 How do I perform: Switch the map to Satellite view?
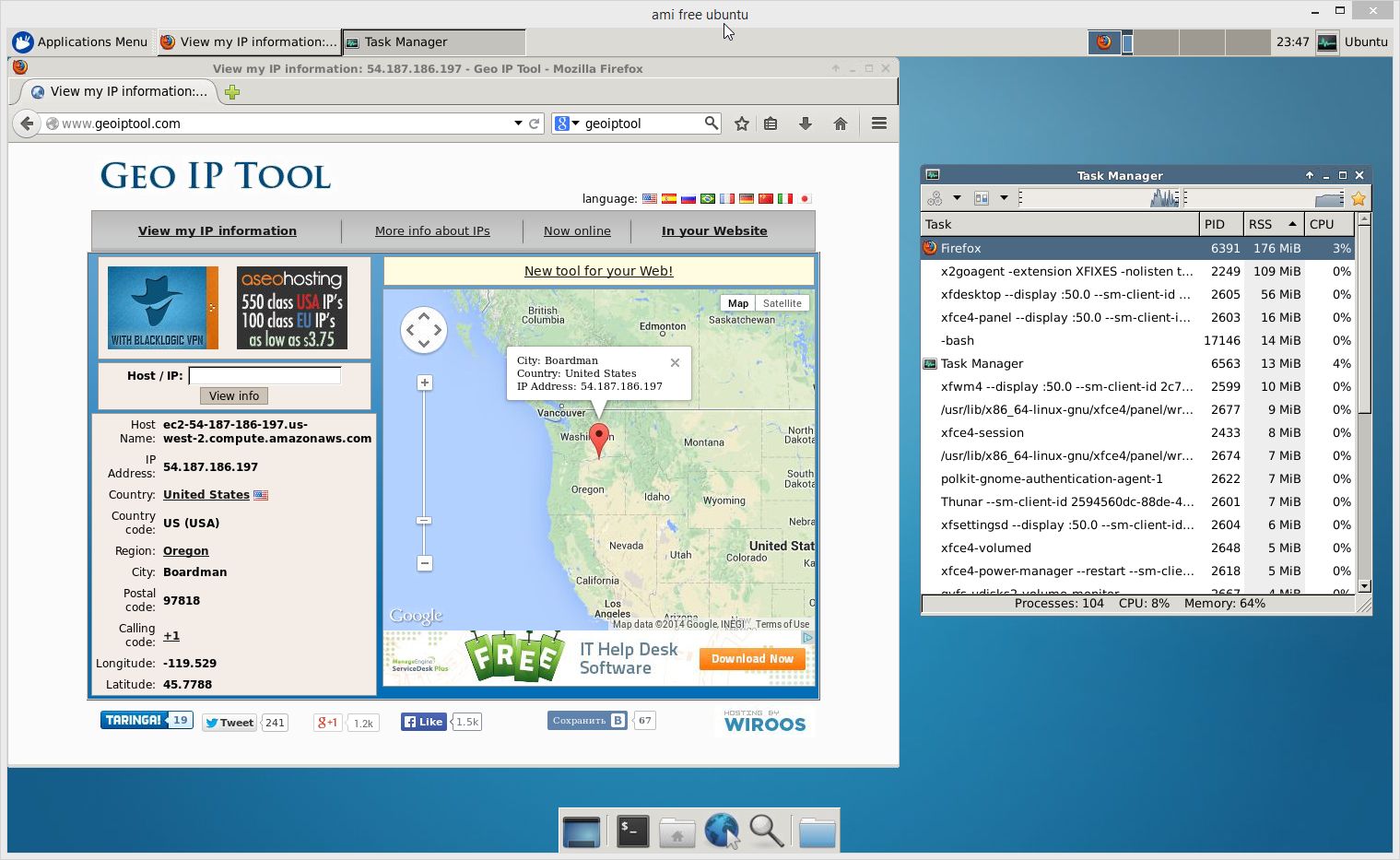[x=782, y=303]
